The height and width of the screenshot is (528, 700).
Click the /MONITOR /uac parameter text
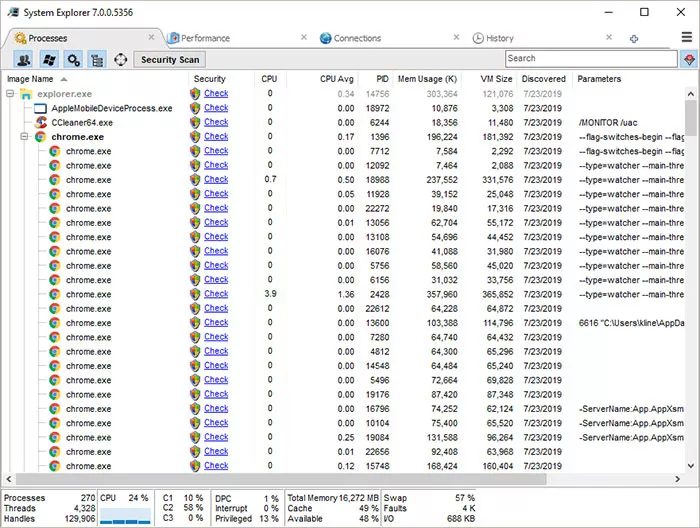[x=608, y=123]
